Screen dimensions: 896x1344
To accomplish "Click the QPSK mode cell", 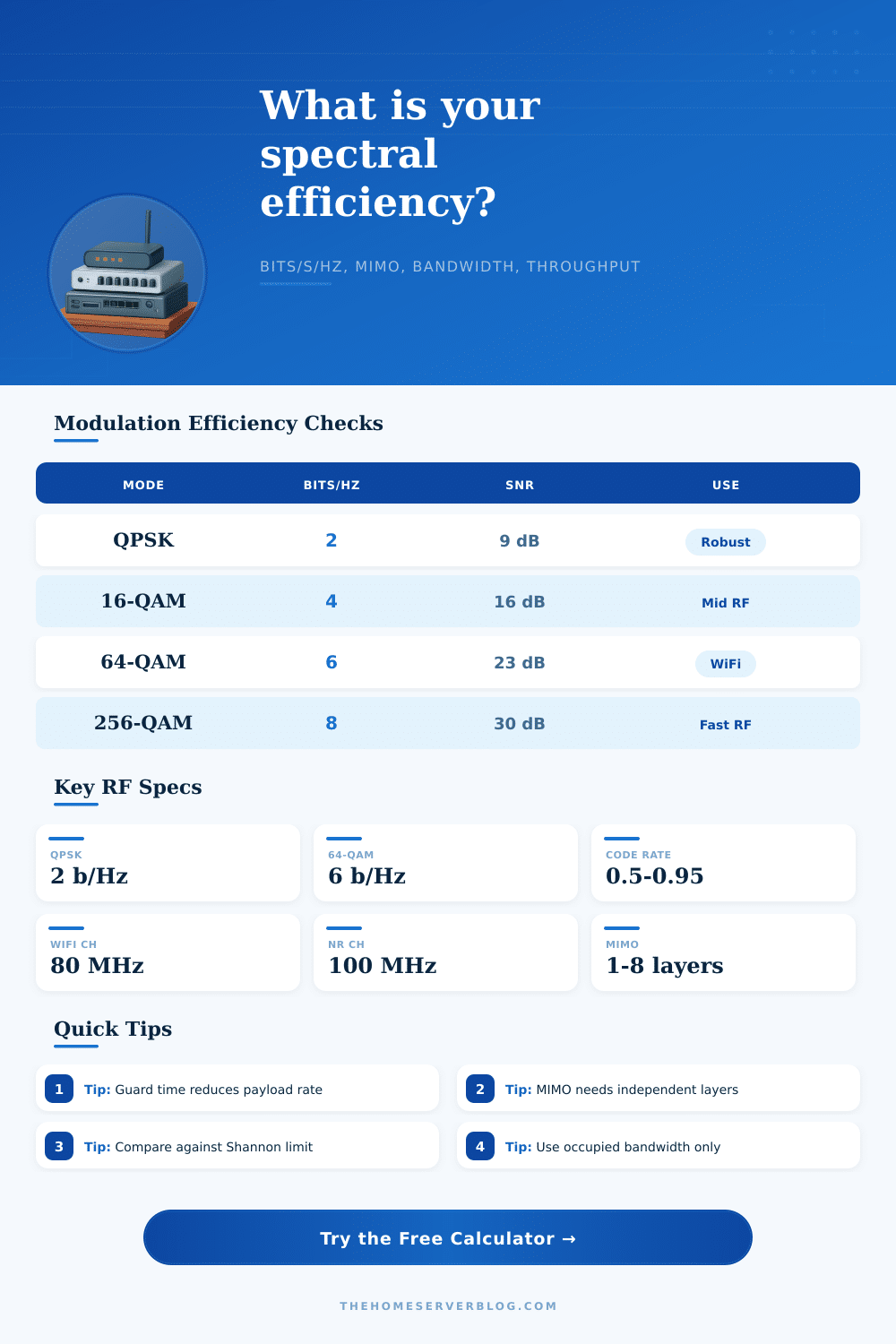I will tap(143, 540).
